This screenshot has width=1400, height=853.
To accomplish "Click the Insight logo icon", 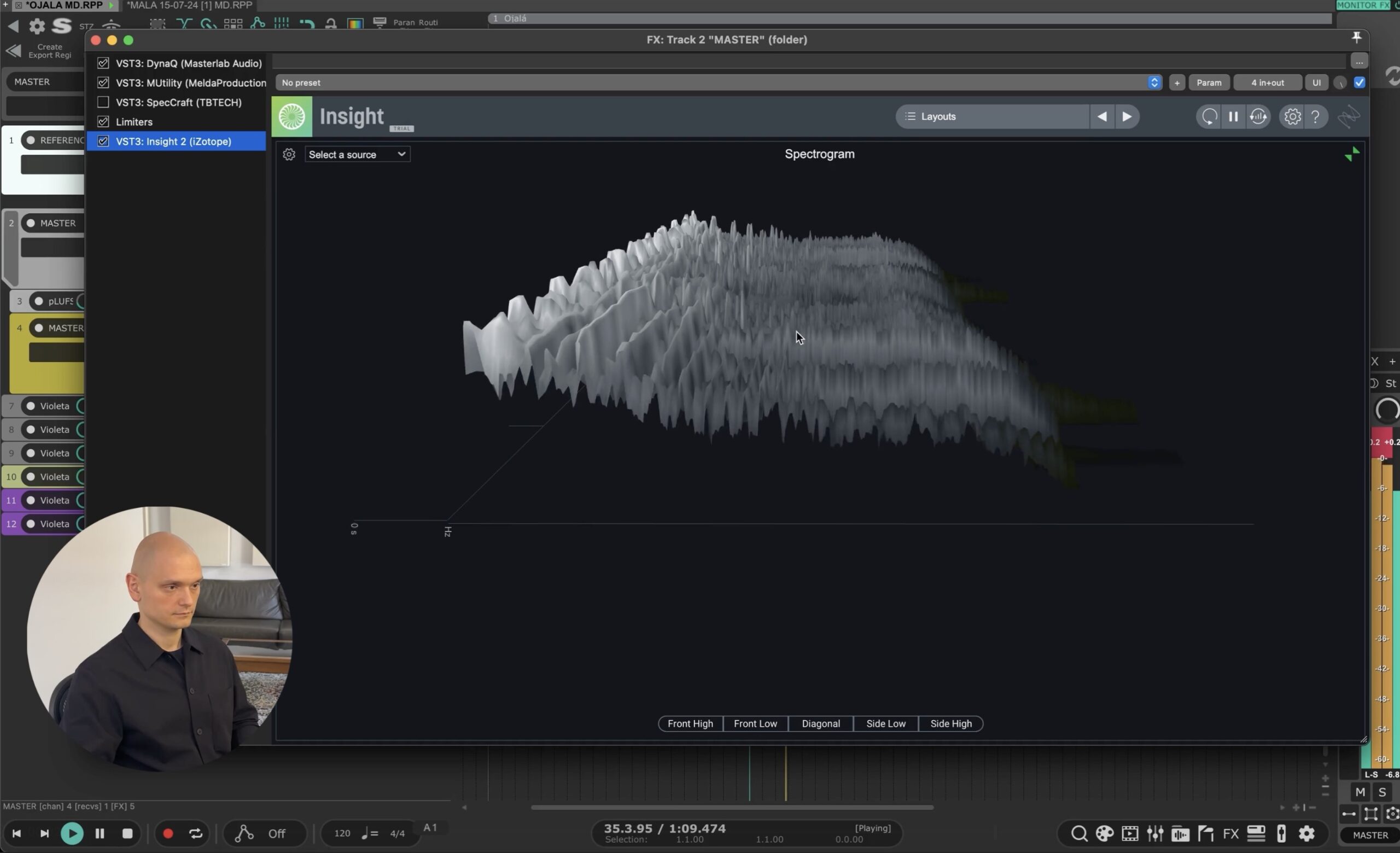I will coord(292,116).
